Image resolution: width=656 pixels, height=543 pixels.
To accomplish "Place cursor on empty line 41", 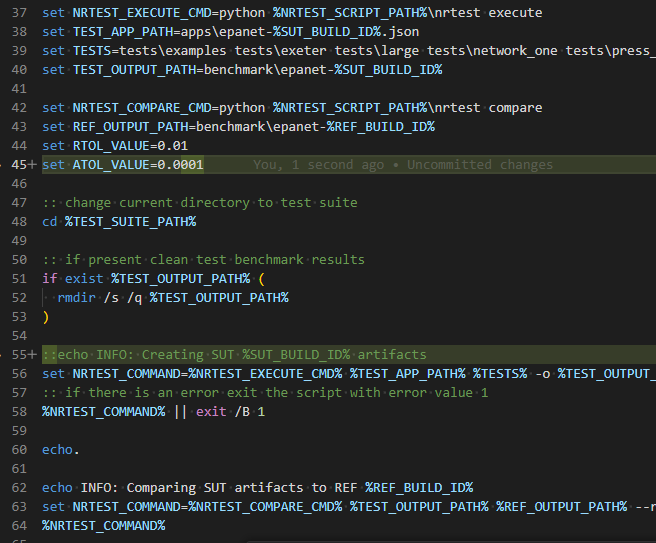I will (x=349, y=89).
